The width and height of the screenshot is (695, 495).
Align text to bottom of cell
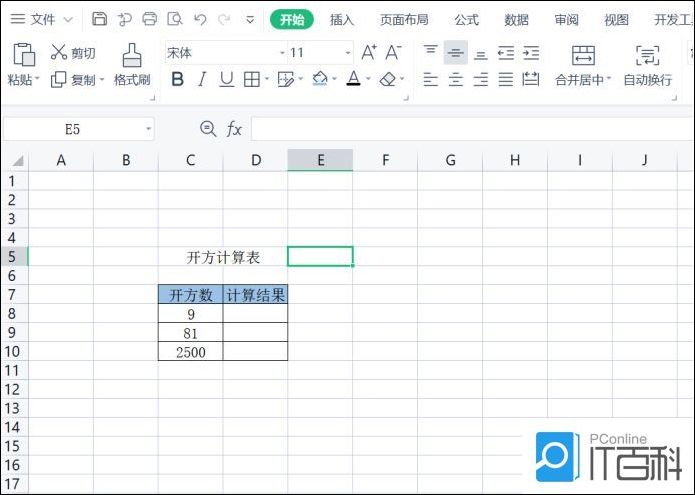click(x=480, y=53)
